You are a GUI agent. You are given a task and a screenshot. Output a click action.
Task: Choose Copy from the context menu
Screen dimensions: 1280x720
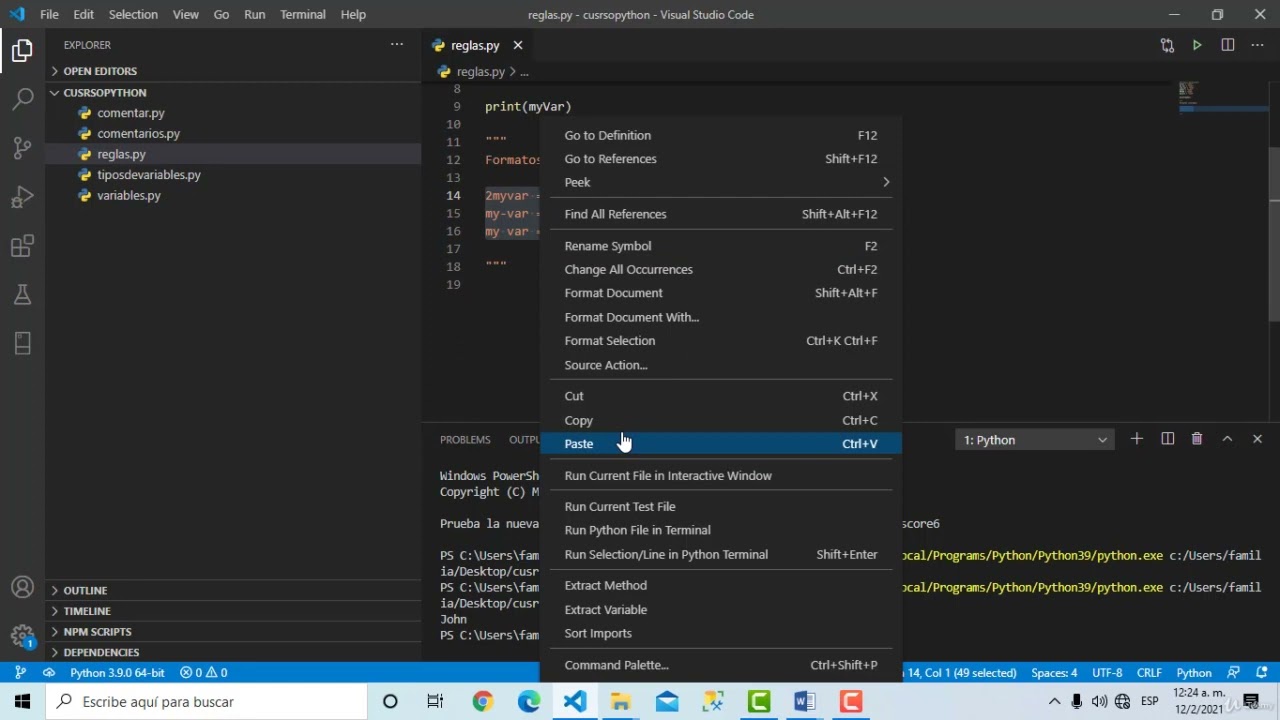click(x=720, y=420)
